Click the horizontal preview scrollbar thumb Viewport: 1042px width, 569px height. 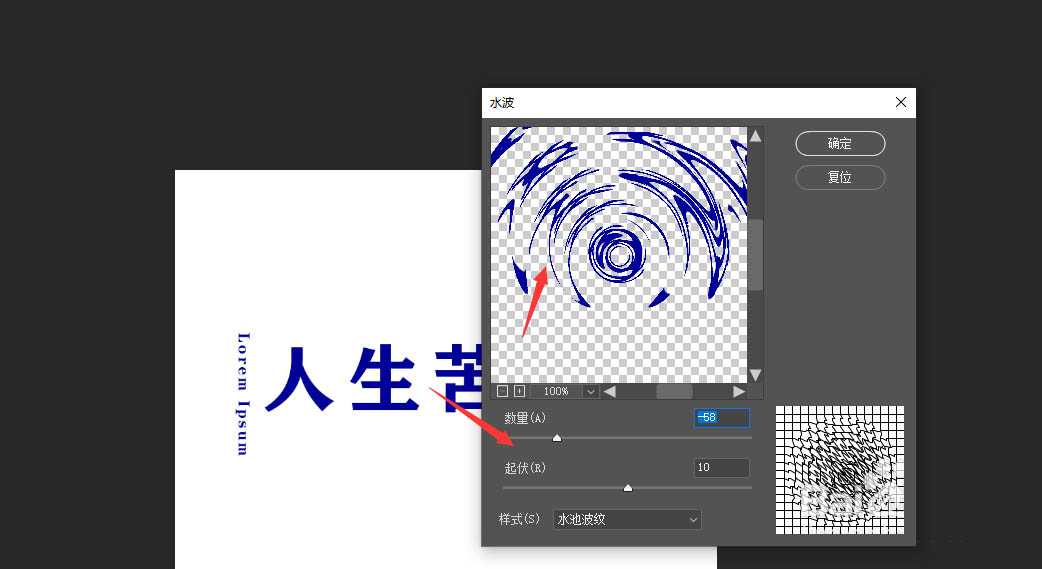pyautogui.click(x=674, y=392)
